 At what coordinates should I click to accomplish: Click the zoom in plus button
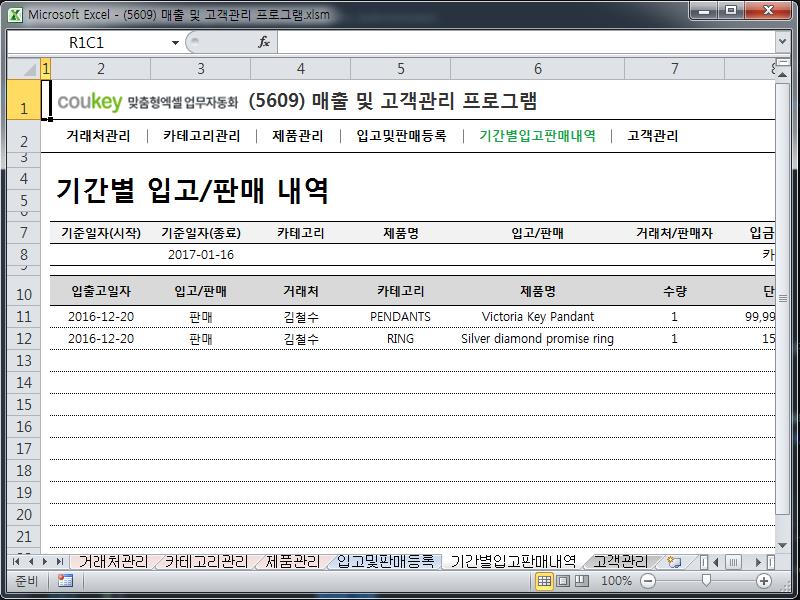[764, 581]
